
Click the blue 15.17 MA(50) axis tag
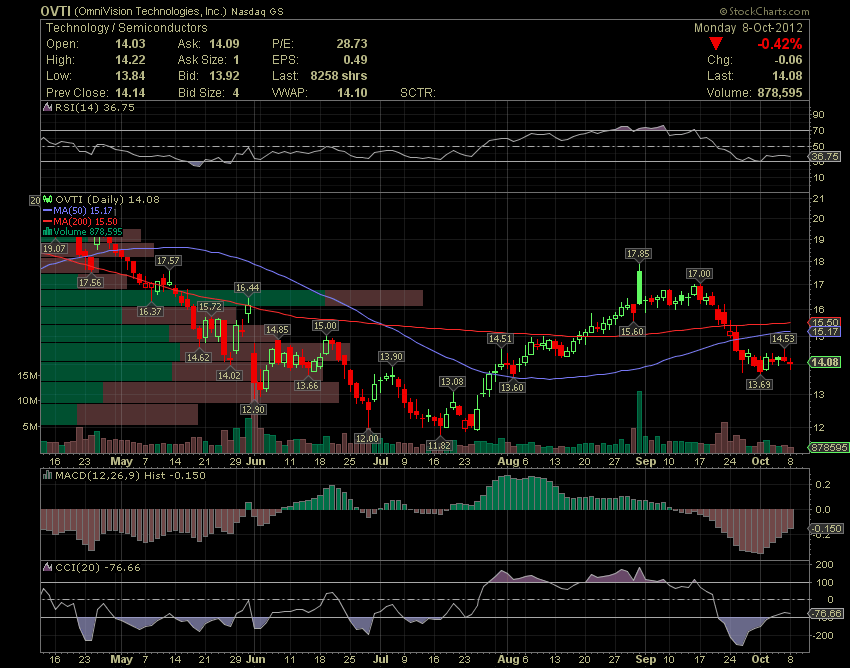click(x=825, y=331)
